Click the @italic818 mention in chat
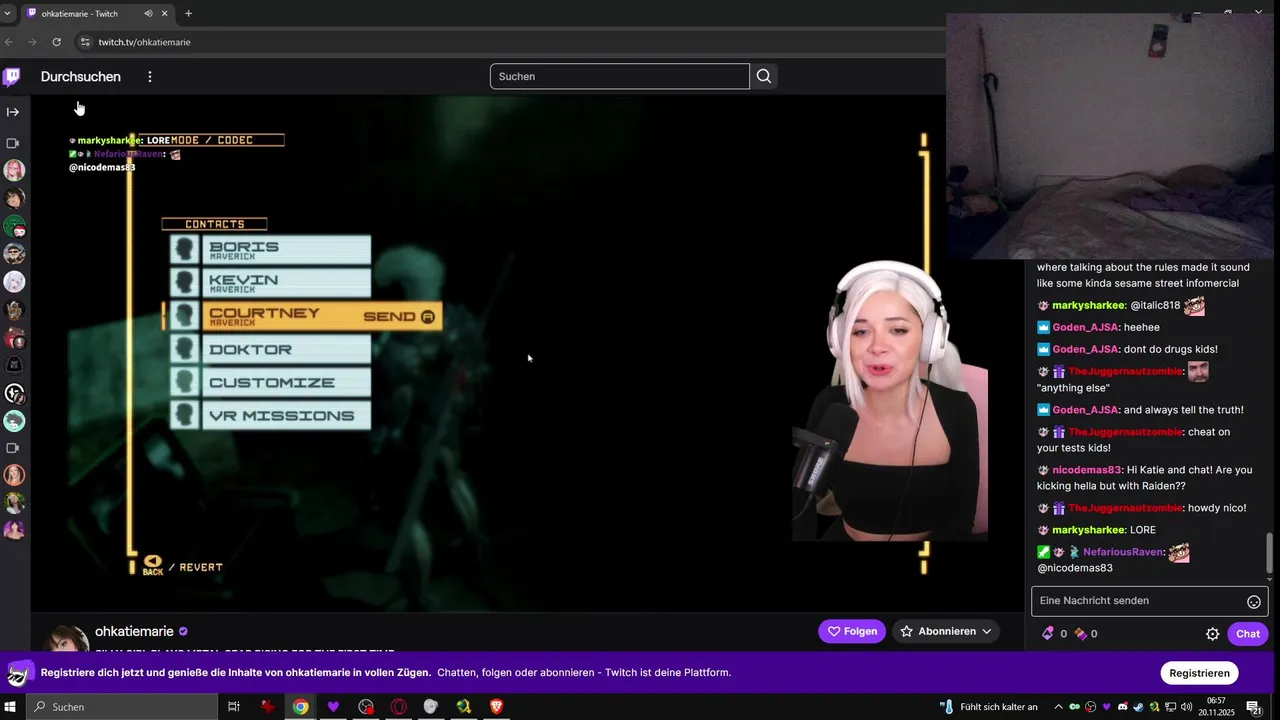Image resolution: width=1280 pixels, height=720 pixels. tap(1155, 305)
